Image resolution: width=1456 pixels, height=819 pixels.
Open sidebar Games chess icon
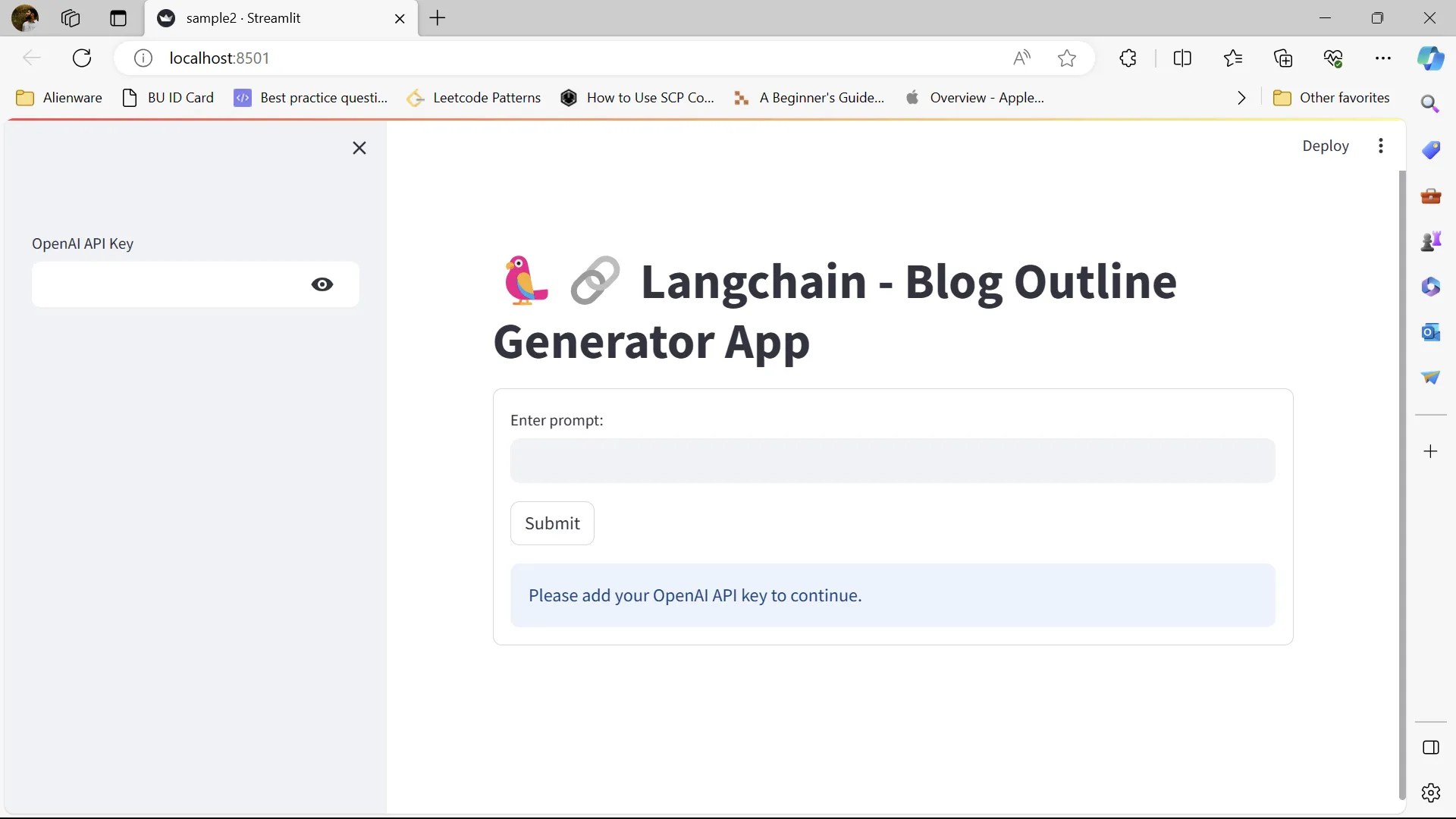pyautogui.click(x=1431, y=241)
